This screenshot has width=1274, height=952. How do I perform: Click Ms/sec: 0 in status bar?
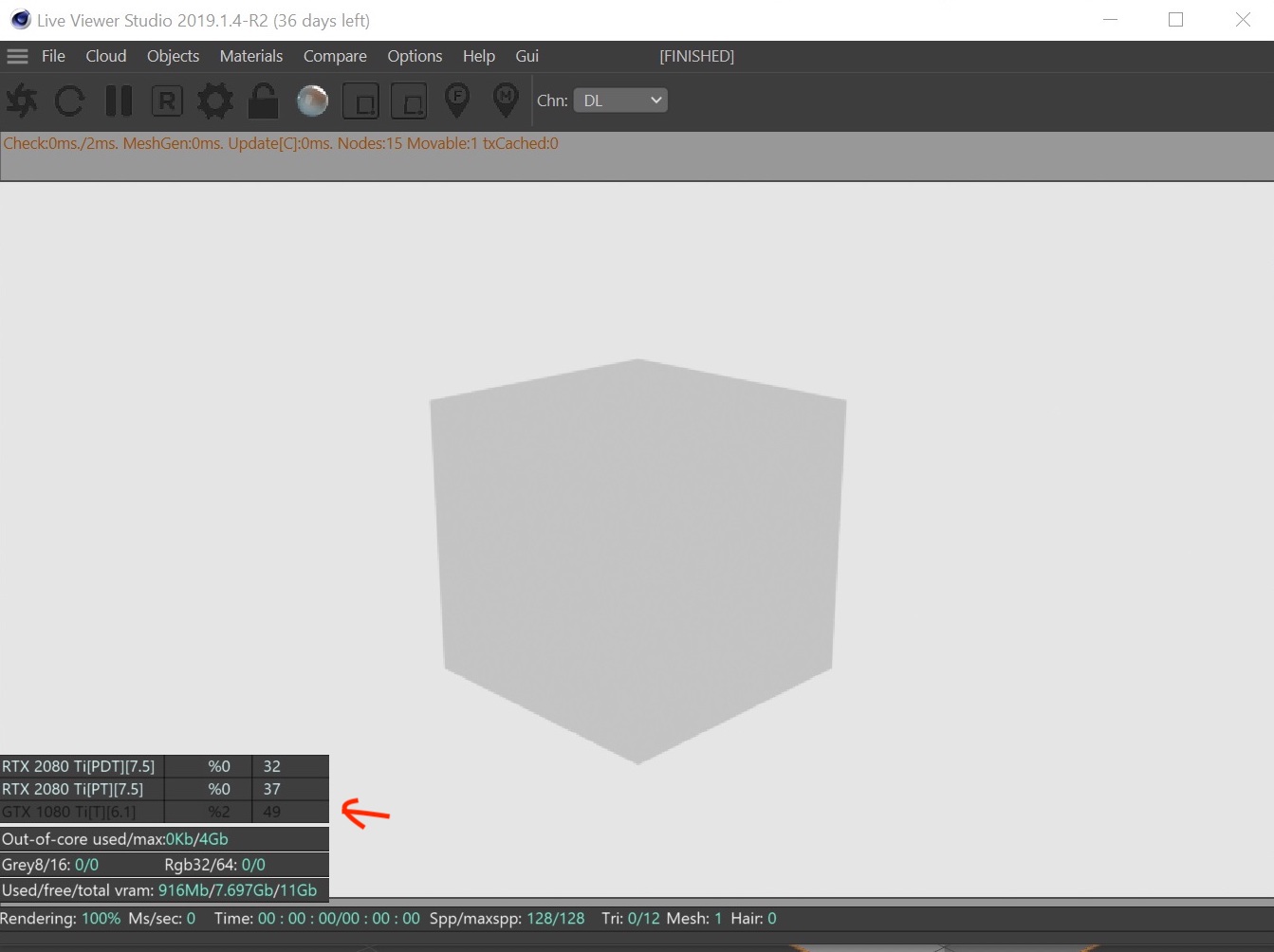(162, 919)
